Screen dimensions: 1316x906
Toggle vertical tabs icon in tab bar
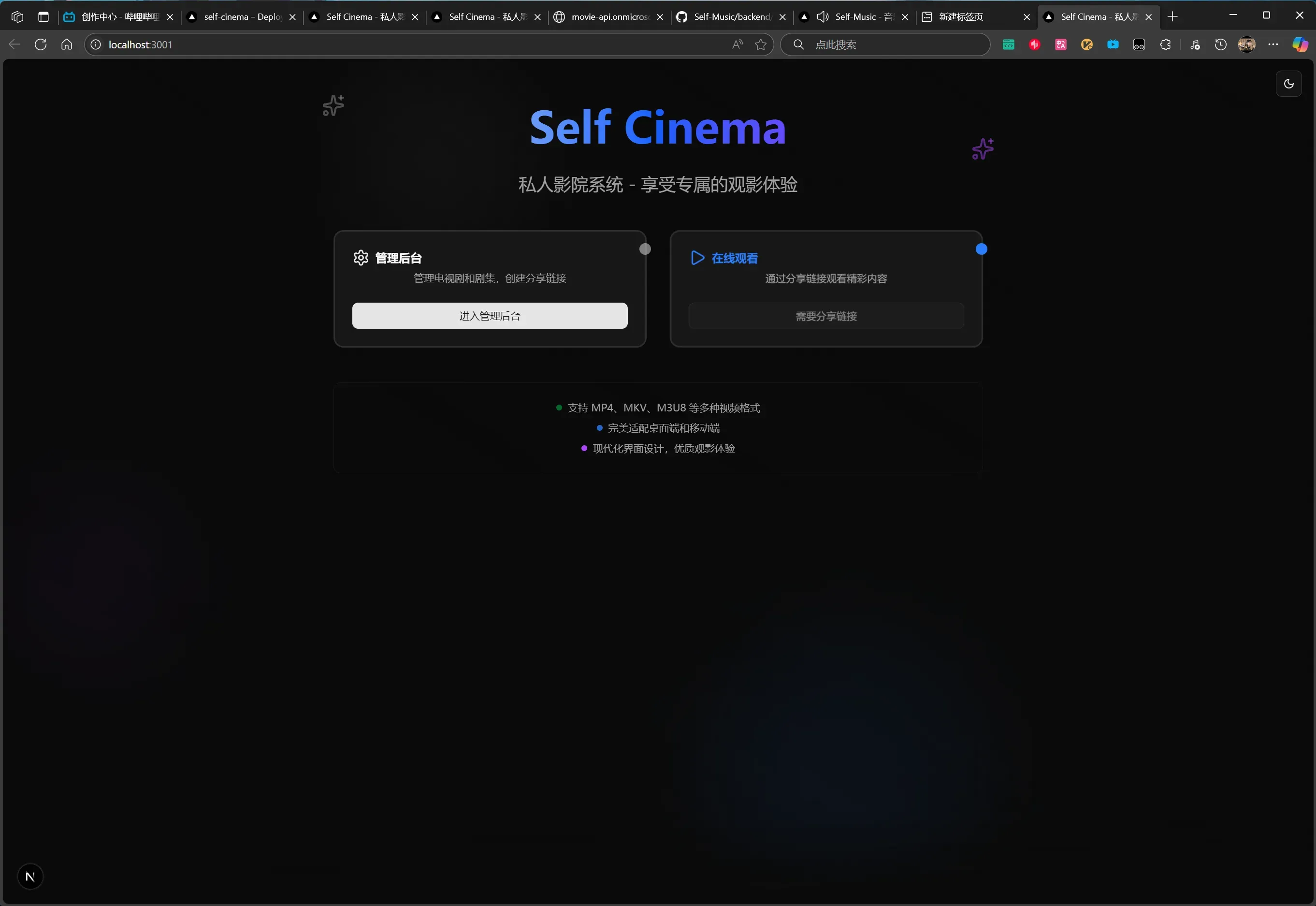pos(43,17)
